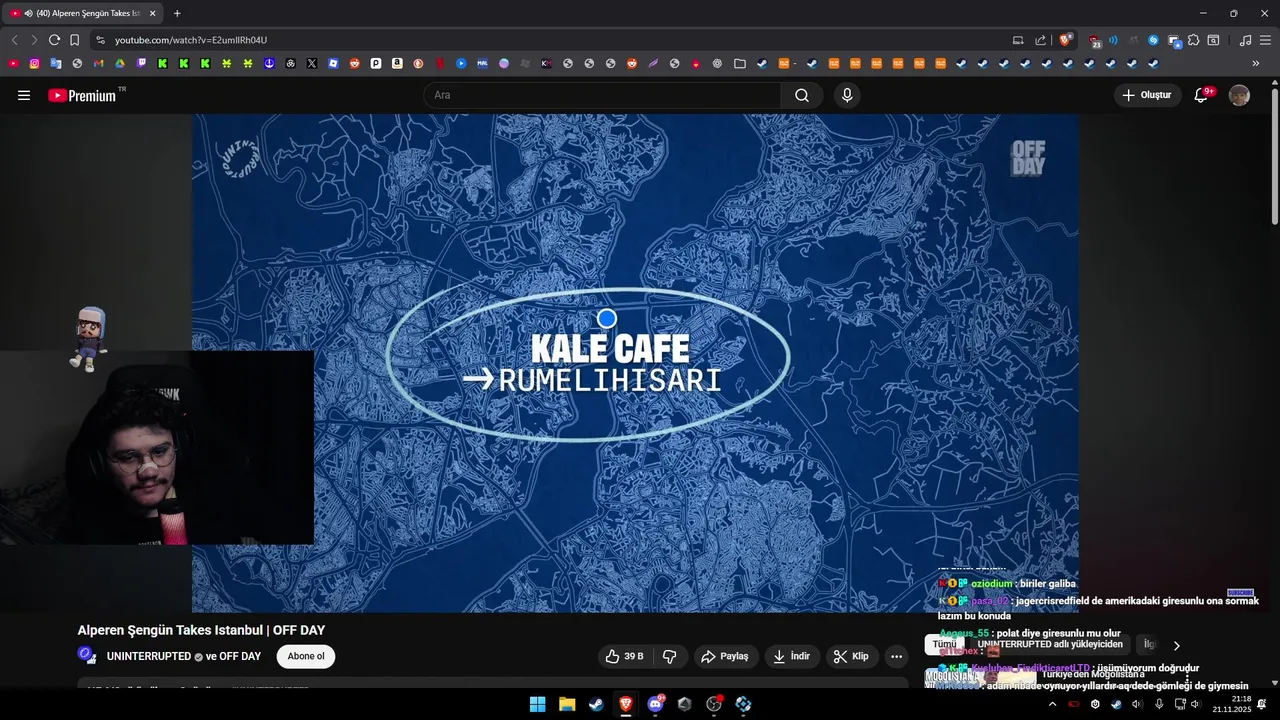Image resolution: width=1280 pixels, height=720 pixels.
Task: Like the video with 39 B likes
Action: pyautogui.click(x=625, y=656)
